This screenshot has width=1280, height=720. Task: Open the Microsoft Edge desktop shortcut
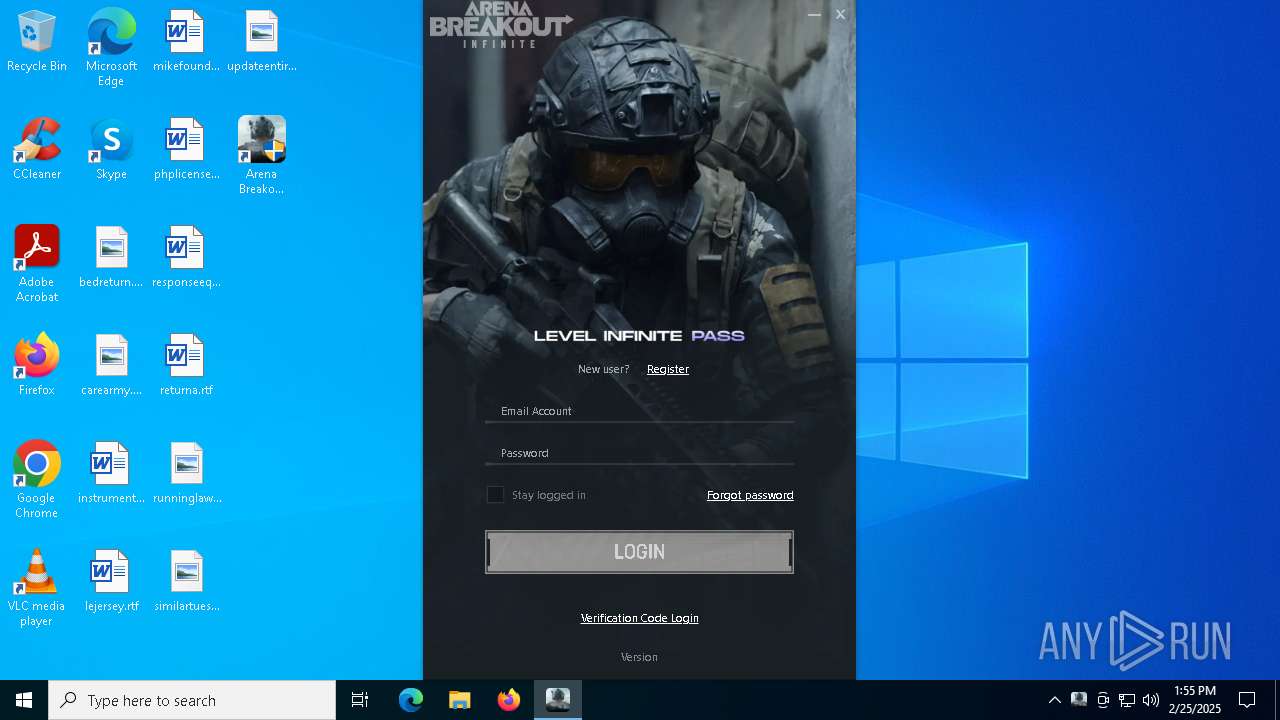click(111, 48)
